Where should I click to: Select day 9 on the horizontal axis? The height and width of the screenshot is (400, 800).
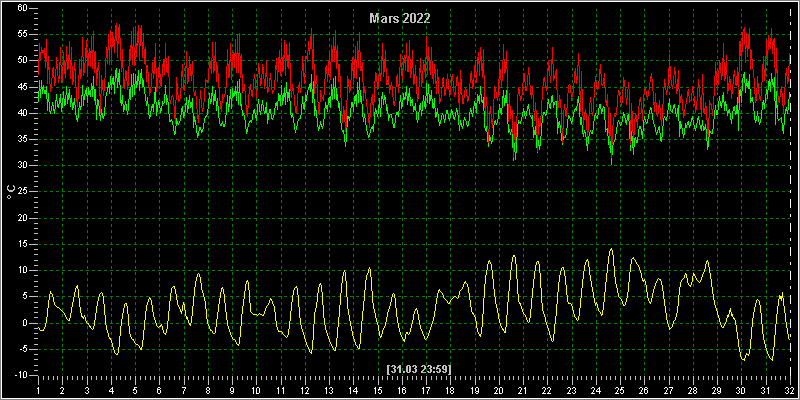point(232,390)
